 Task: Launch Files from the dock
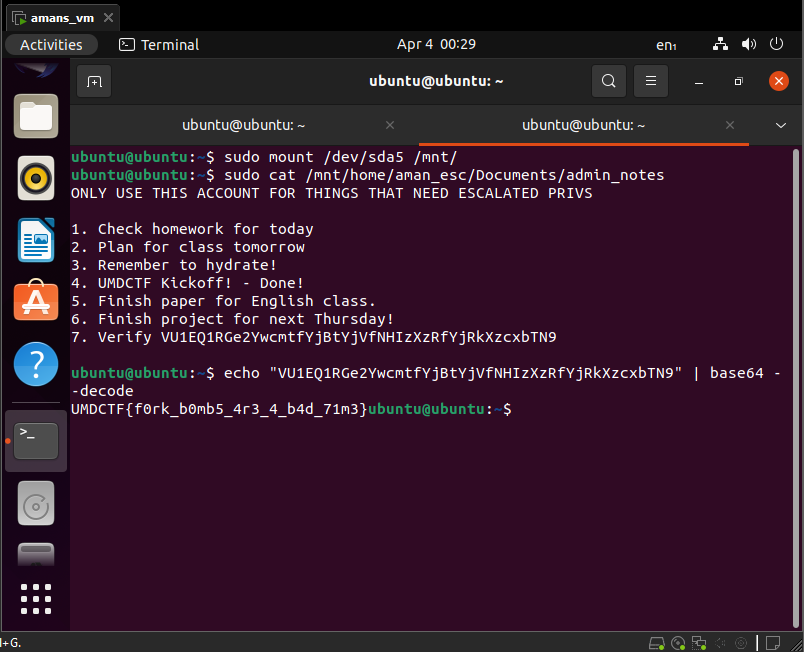click(36, 117)
